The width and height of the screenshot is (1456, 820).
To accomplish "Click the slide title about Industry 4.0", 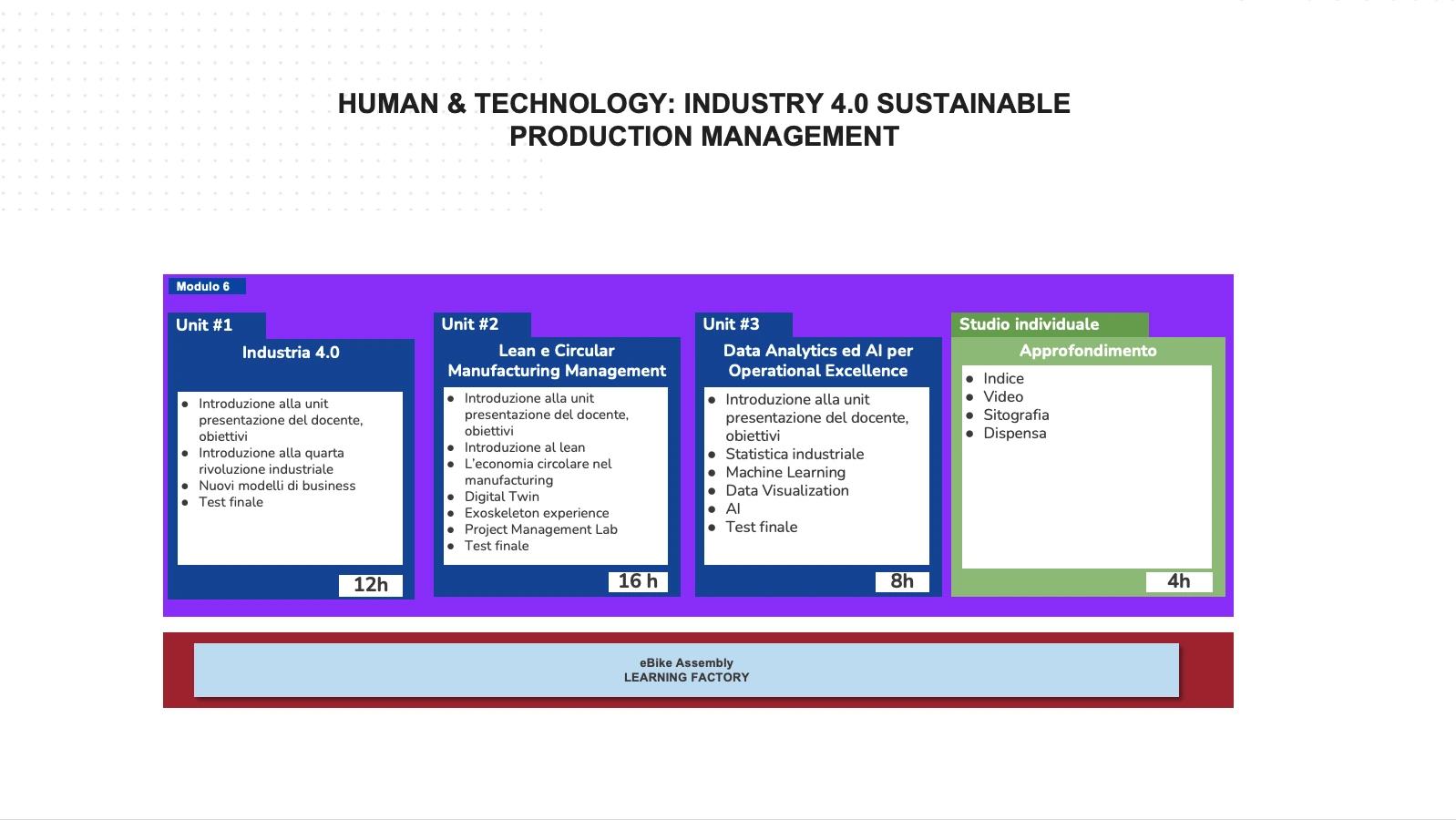I will click(704, 119).
